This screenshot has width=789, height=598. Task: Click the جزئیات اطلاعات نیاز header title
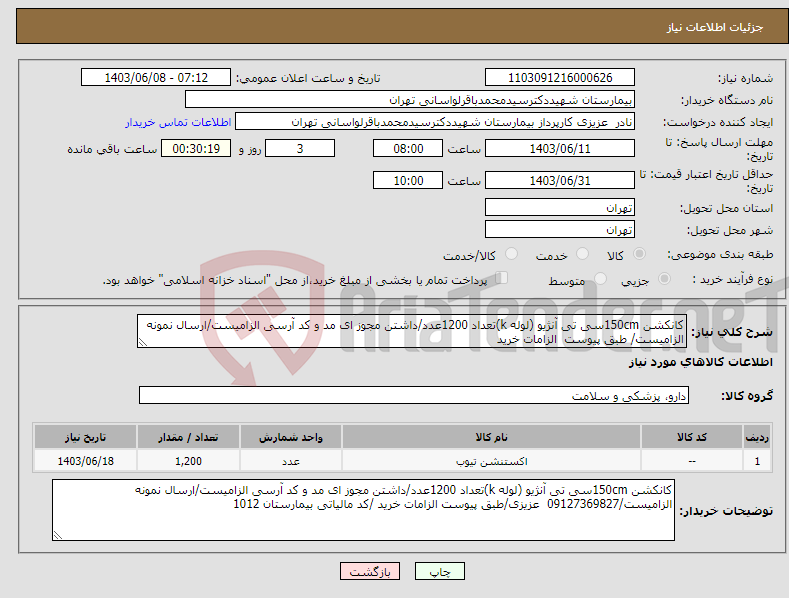pos(715,27)
